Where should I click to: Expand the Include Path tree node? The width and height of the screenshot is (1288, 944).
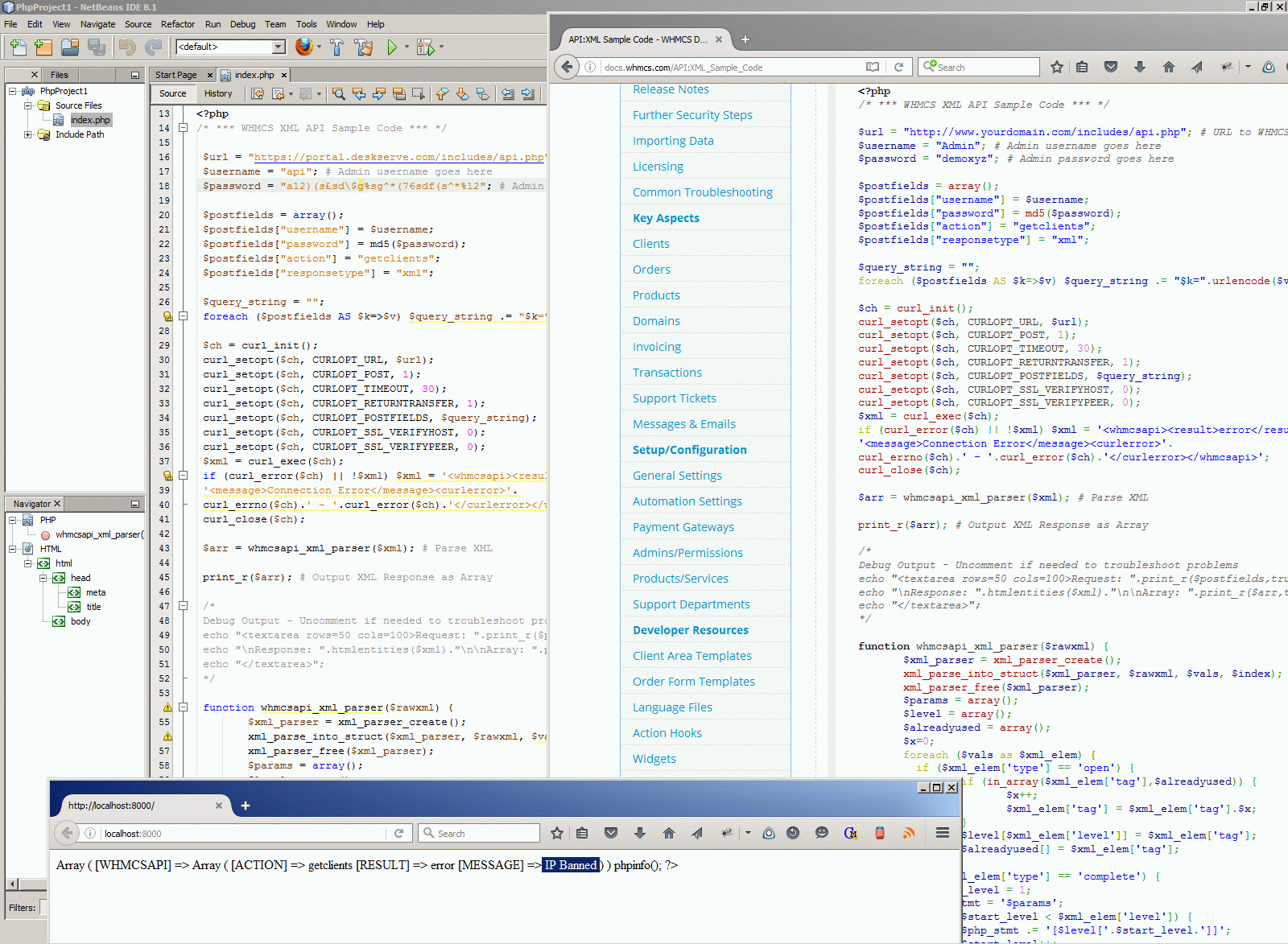click(27, 134)
